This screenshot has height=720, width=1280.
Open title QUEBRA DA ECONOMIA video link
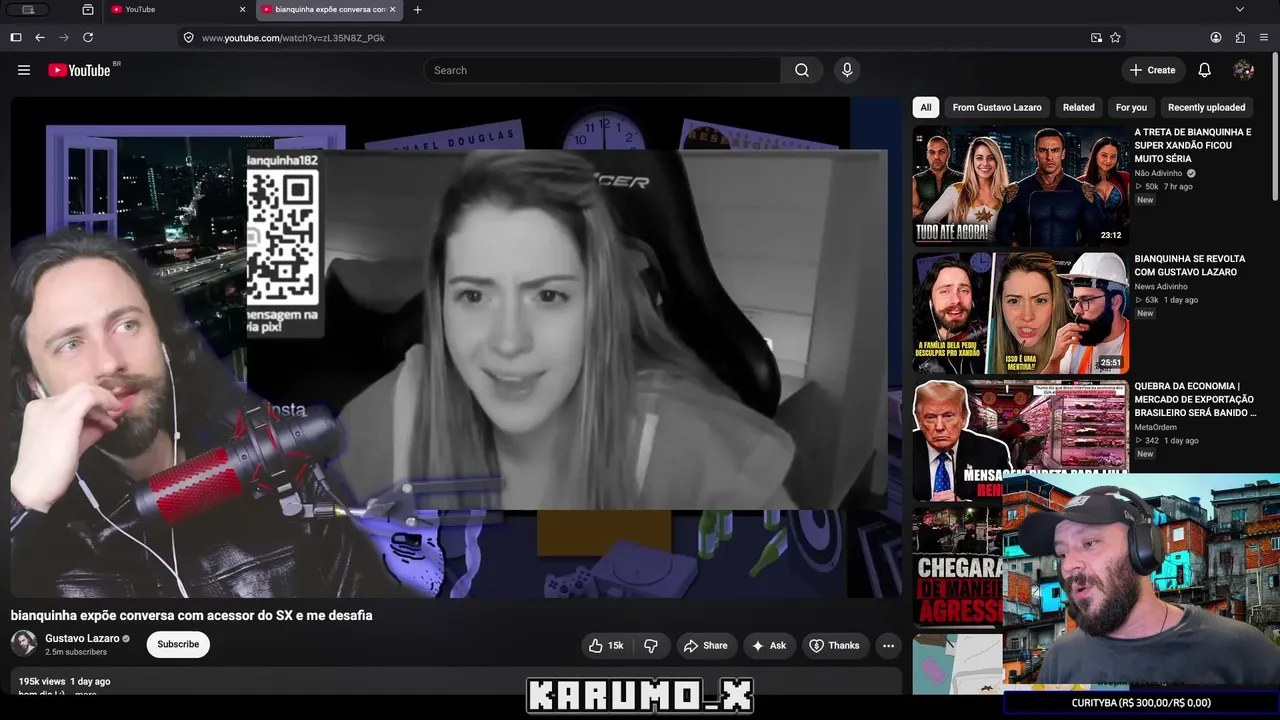1195,399
